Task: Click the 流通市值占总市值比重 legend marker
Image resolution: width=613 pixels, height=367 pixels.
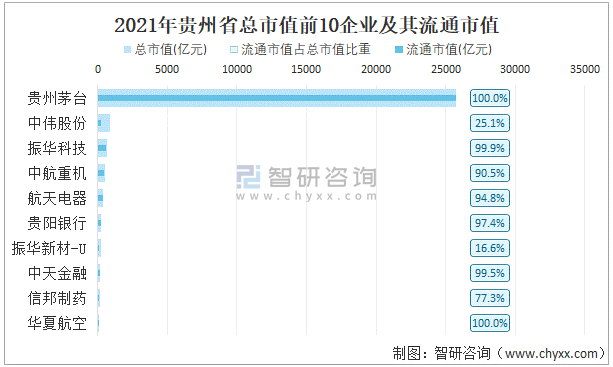Action: tap(234, 50)
